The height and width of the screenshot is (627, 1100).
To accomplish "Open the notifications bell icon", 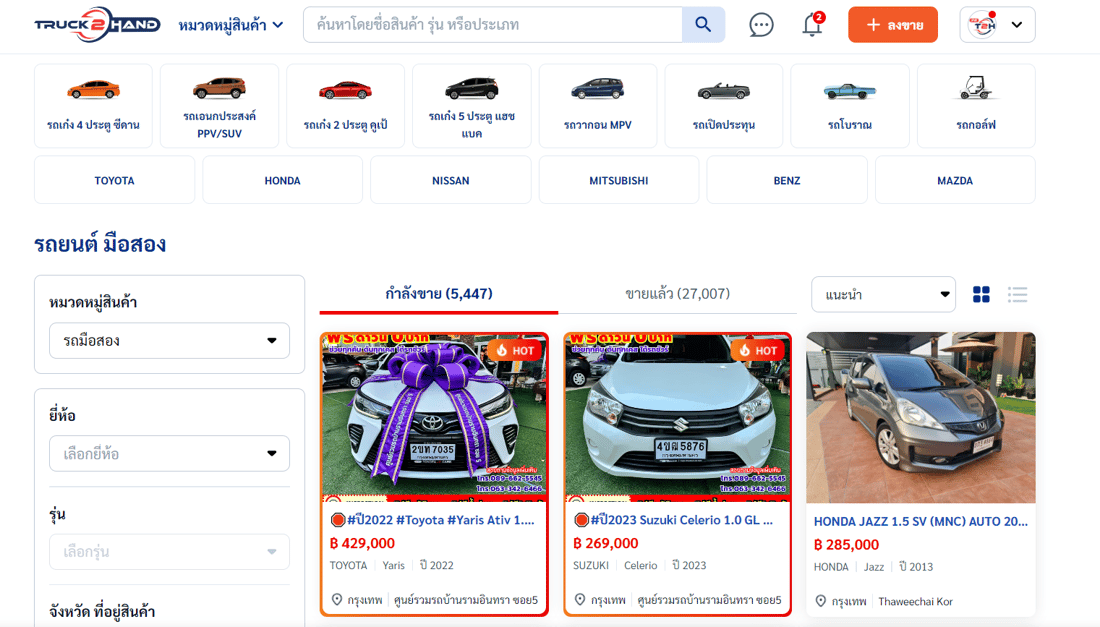I will (812, 25).
